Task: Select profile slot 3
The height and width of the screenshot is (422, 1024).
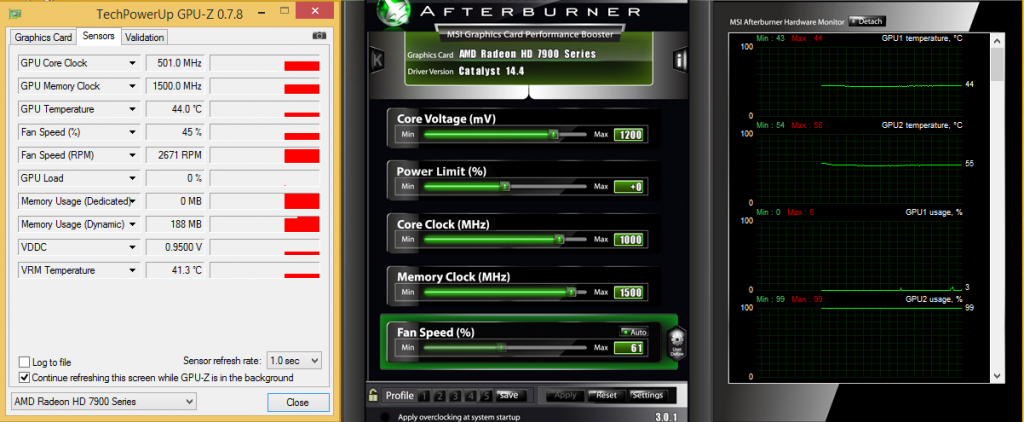Action: click(454, 395)
